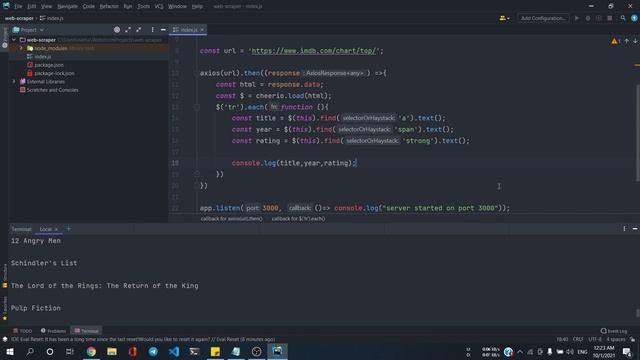Image resolution: width=640 pixels, height=360 pixels.
Task: Click index.js breadcrumb in navigation bar
Action: tap(52, 18)
